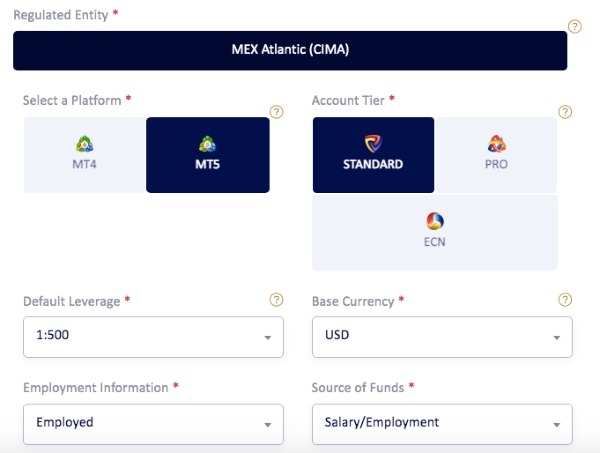Open the Default Leverage 1:500 dropdown
Screen dimensions: 600x453
click(x=153, y=337)
